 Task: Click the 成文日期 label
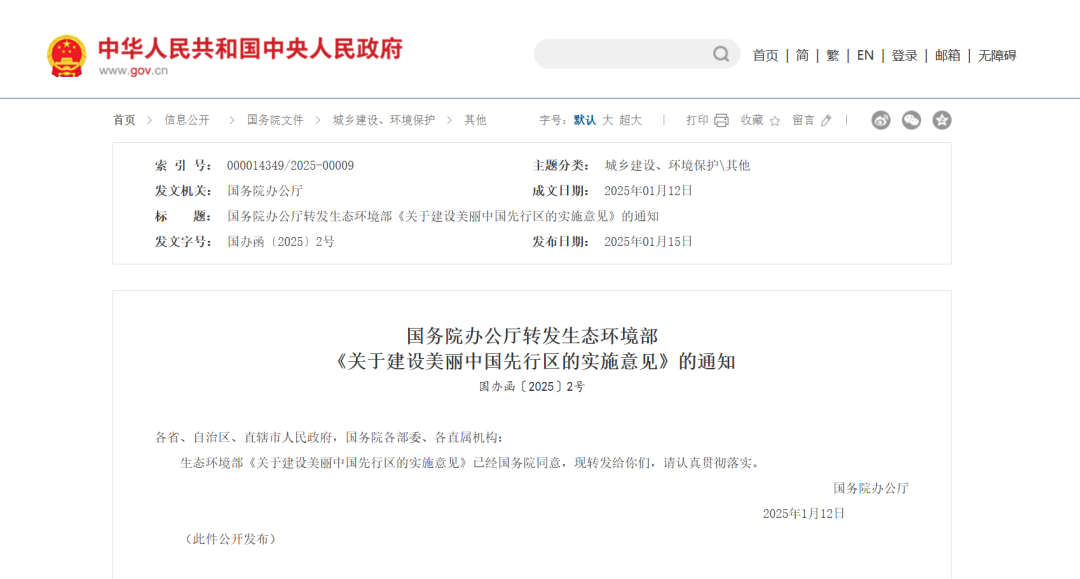click(x=561, y=191)
